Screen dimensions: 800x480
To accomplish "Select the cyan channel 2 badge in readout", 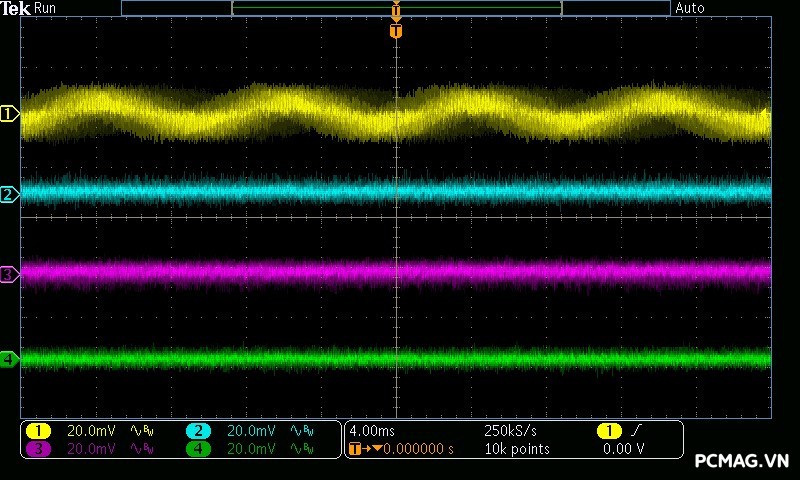I will pyautogui.click(x=198, y=431).
